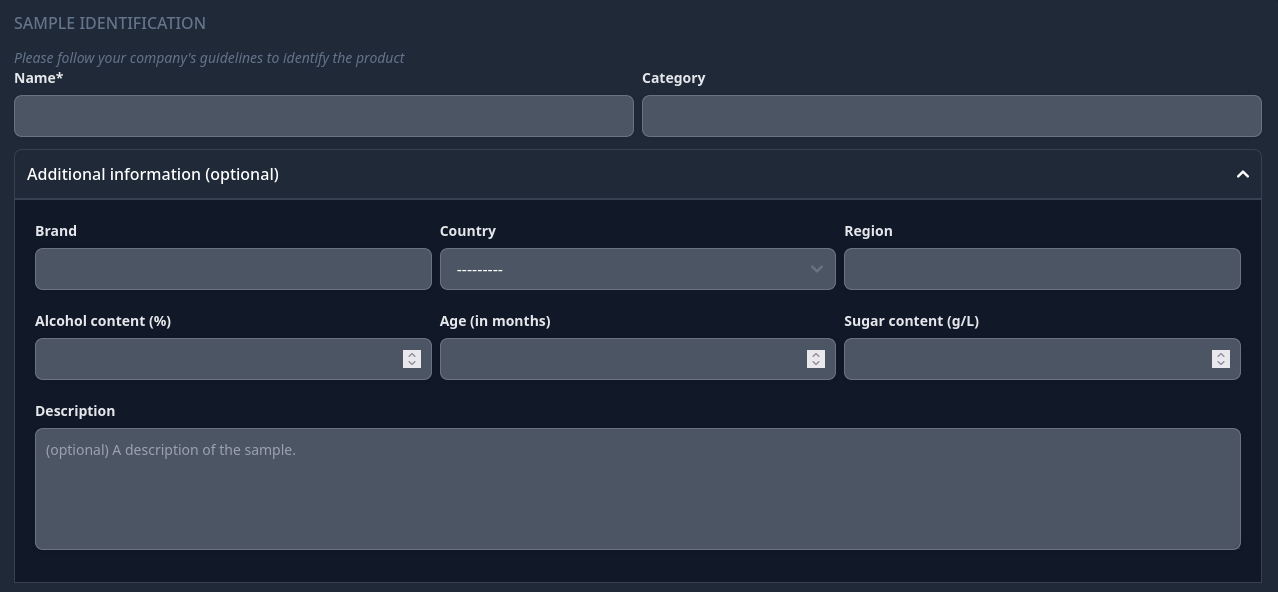
Task: Increase Sugar content with up arrow
Action: [x=1221, y=354]
